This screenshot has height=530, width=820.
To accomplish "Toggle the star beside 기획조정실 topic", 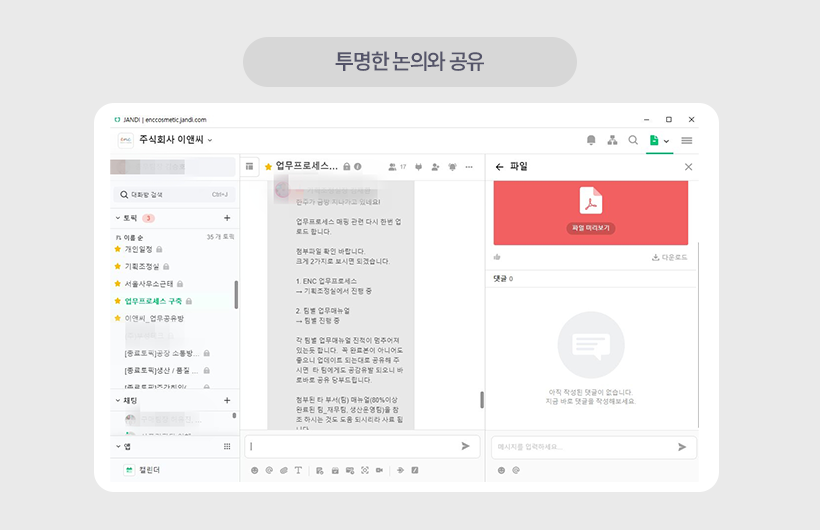I will tap(117, 266).
